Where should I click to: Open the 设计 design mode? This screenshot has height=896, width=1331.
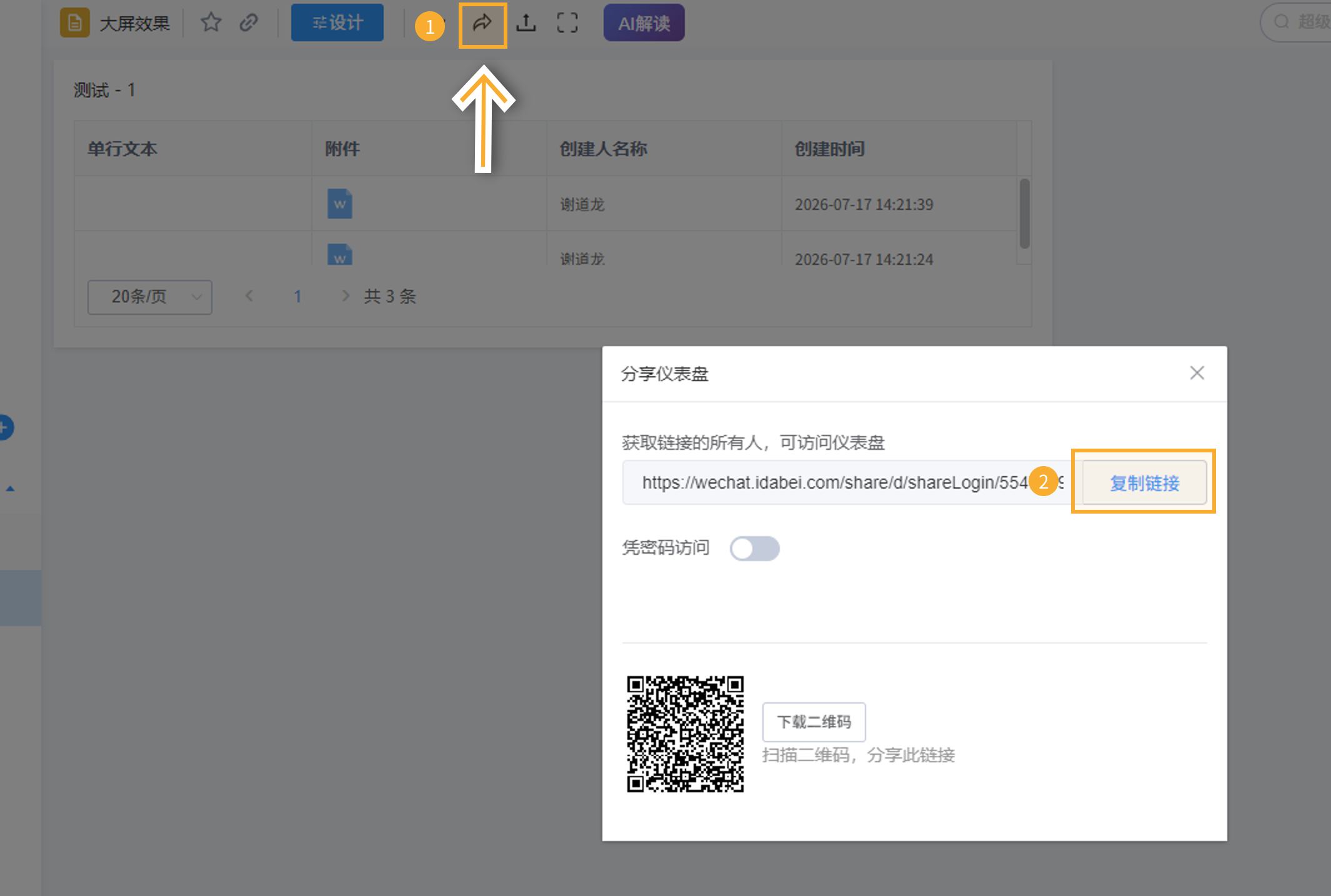point(337,23)
